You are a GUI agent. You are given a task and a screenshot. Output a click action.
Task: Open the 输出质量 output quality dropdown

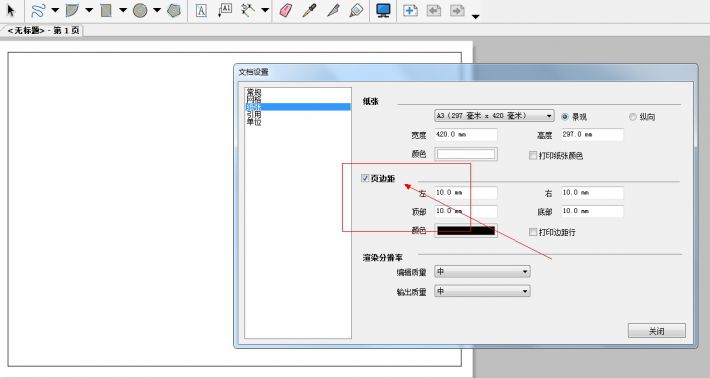(x=482, y=291)
